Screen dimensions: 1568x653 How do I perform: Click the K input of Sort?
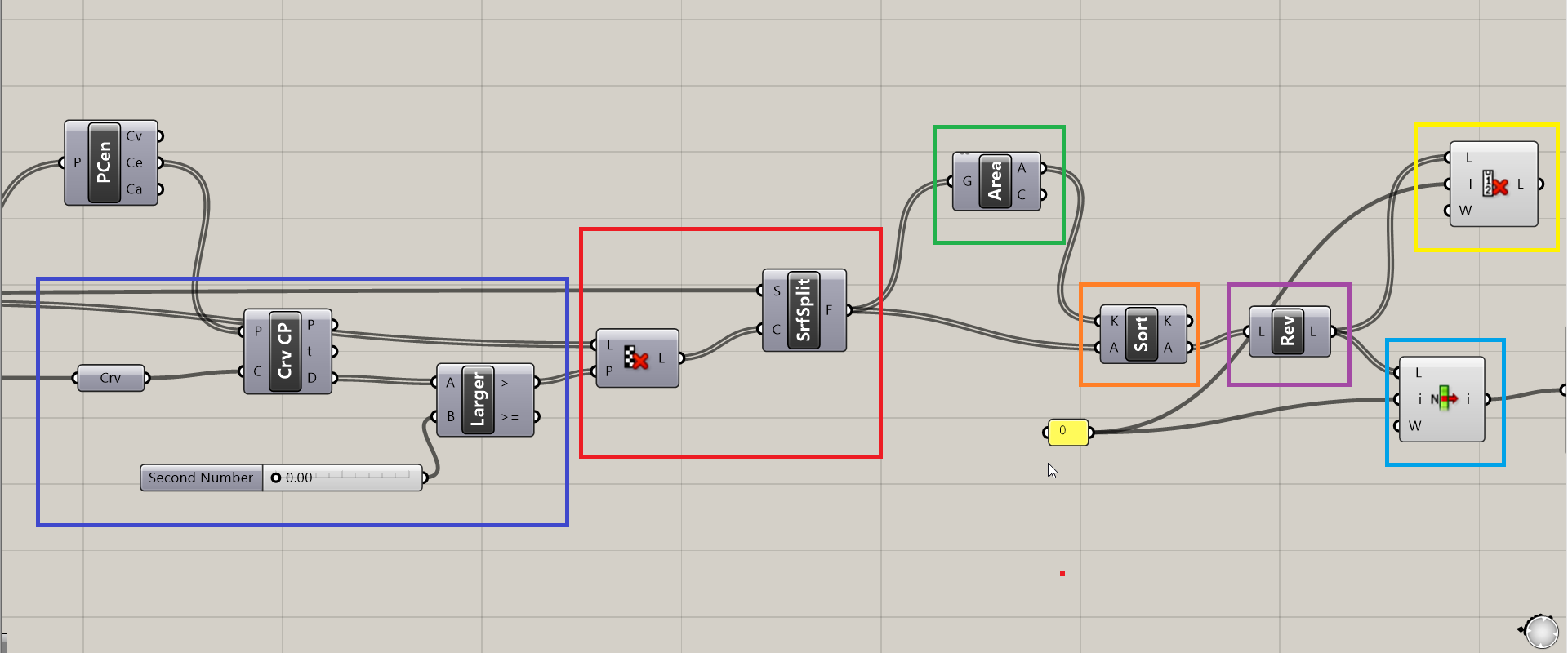pyautogui.click(x=1114, y=321)
